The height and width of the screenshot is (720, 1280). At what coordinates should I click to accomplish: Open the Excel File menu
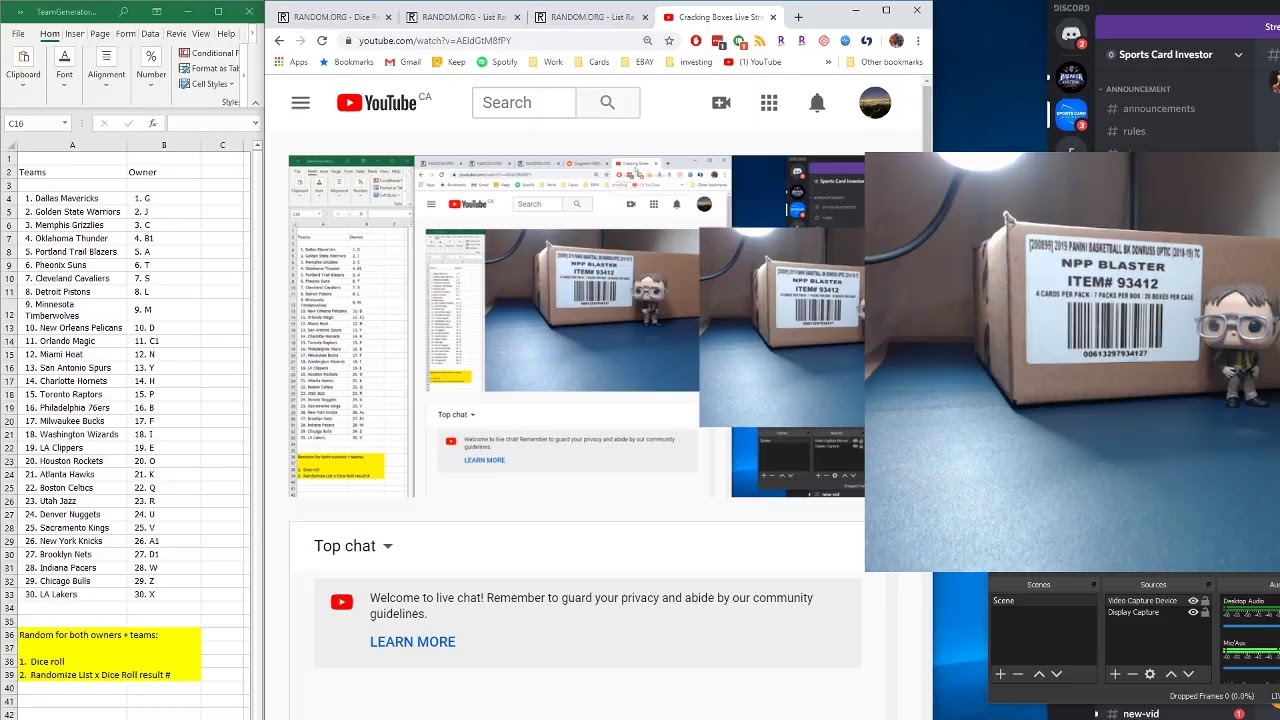(x=18, y=34)
